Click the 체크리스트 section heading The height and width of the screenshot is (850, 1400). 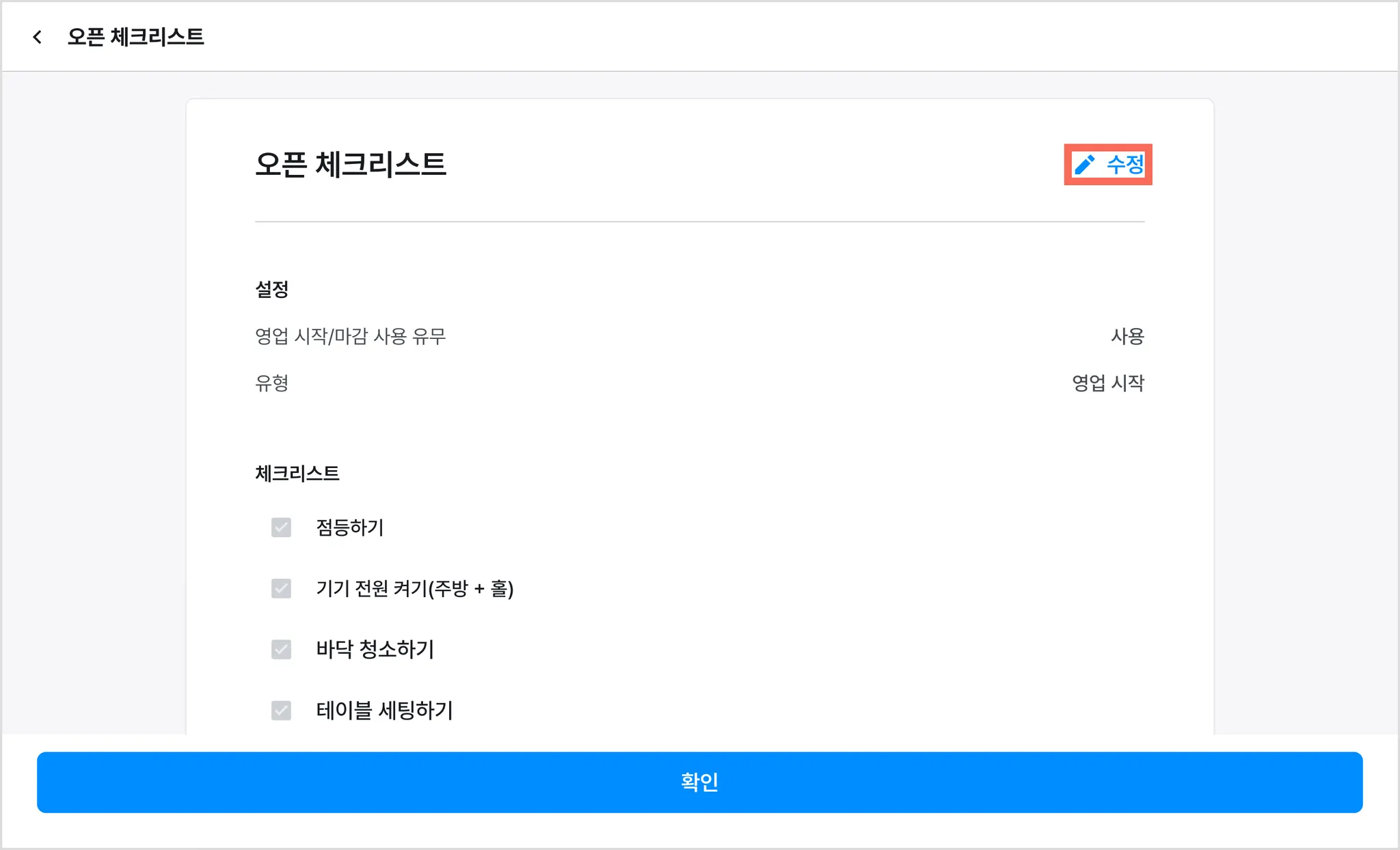(297, 474)
